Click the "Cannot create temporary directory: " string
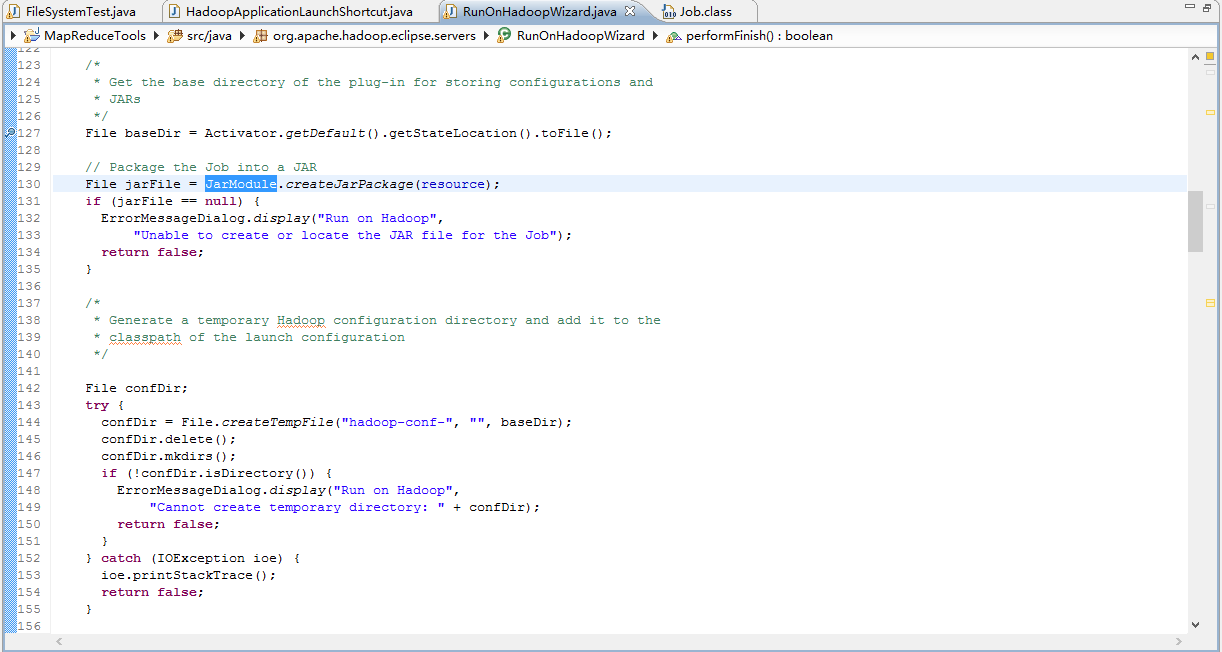1222x652 pixels. point(297,507)
